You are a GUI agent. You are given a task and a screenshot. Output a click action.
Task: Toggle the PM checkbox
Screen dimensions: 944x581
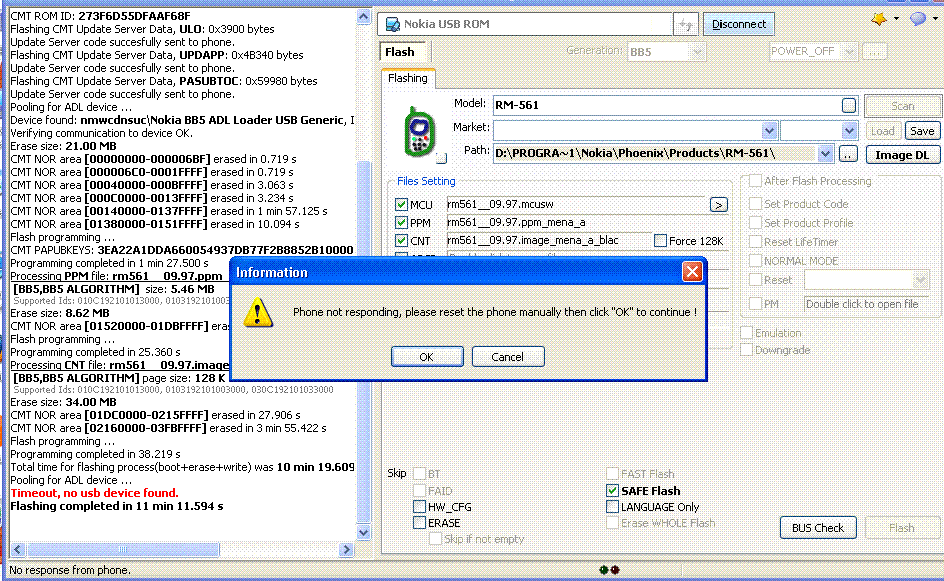[x=755, y=304]
